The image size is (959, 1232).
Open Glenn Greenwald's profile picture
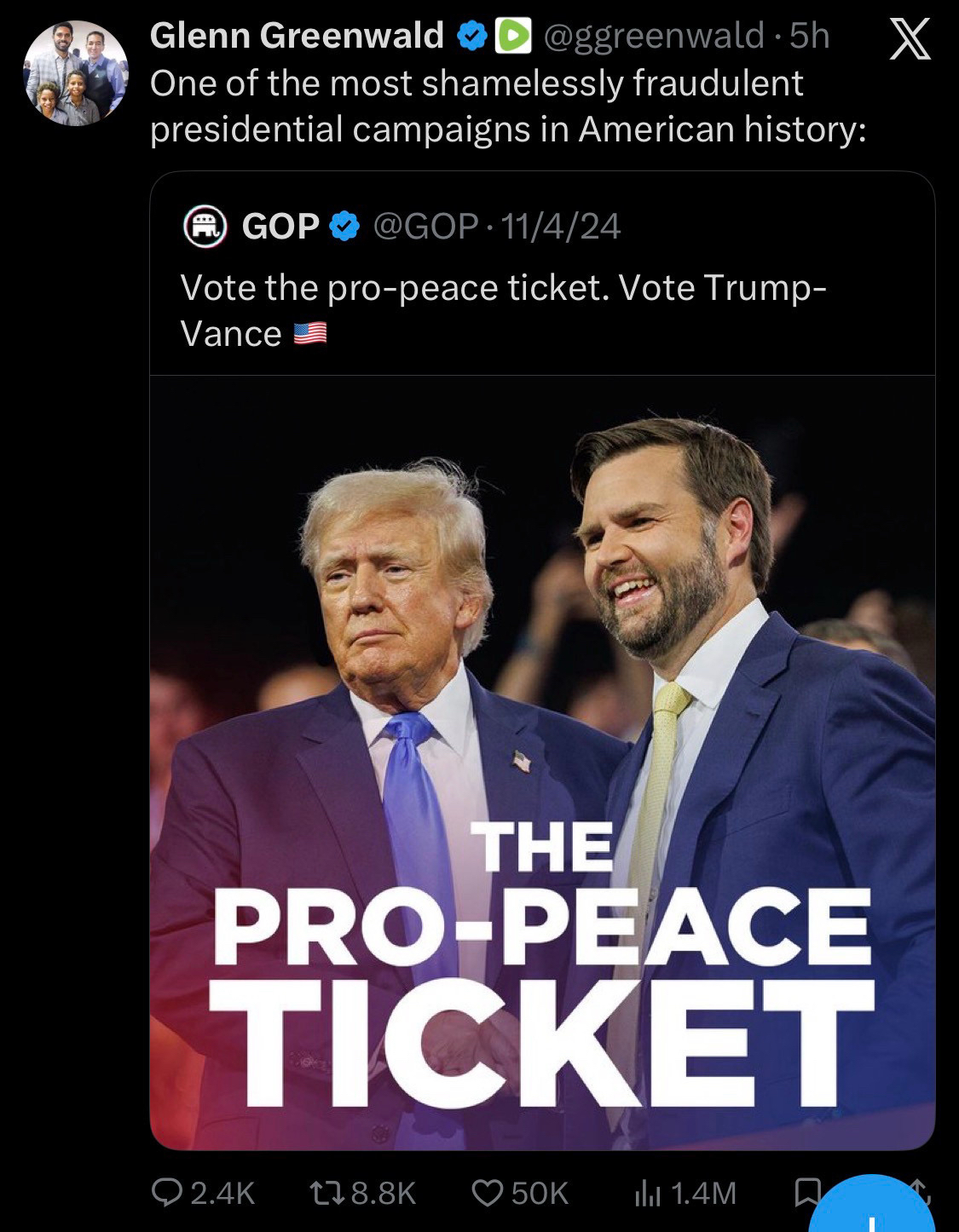(75, 72)
